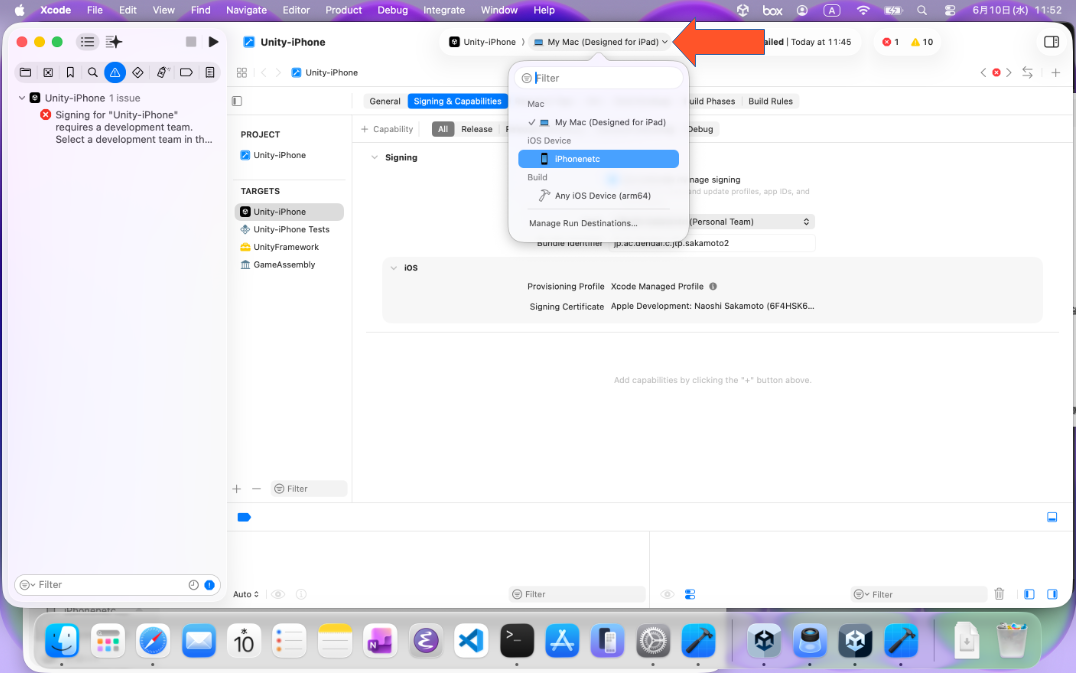The height and width of the screenshot is (674, 1077).
Task: Open the Unity-iPhone scheme selector
Action: (x=482, y=42)
